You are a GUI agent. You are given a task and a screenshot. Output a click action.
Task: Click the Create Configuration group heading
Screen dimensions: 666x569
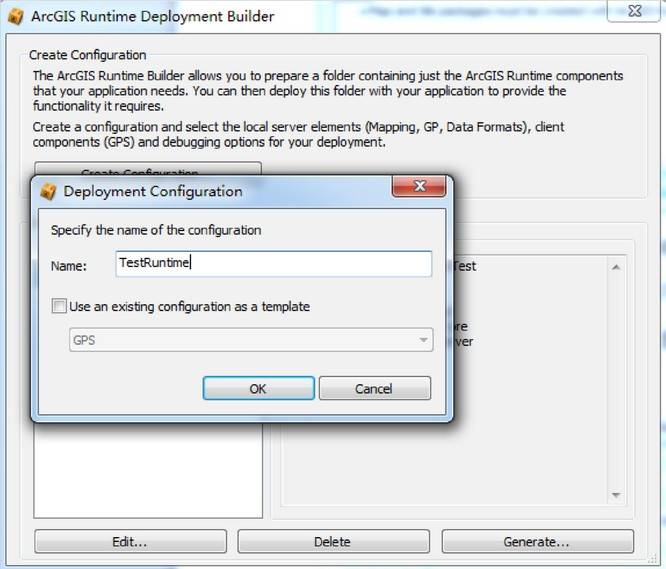[x=87, y=55]
